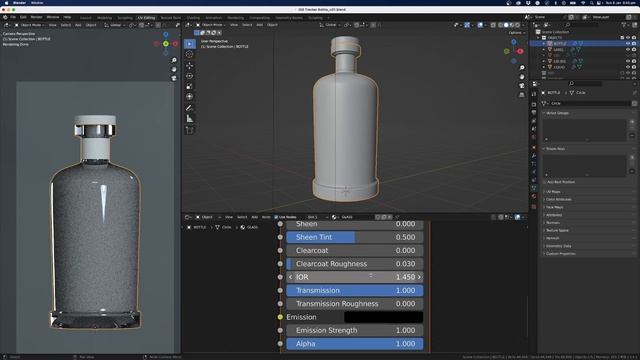Open the Render menu

coord(36,18)
